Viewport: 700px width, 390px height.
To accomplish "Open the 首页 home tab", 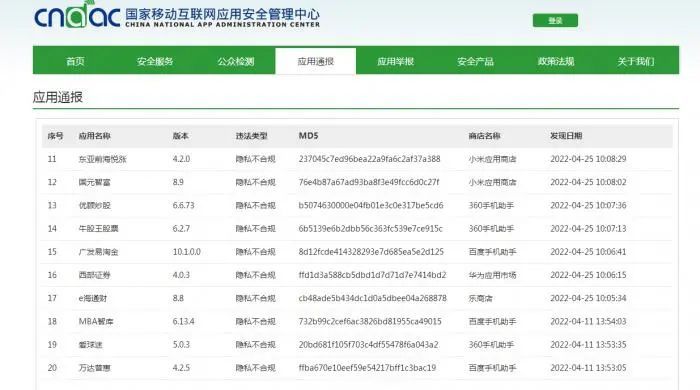I will tap(75, 62).
